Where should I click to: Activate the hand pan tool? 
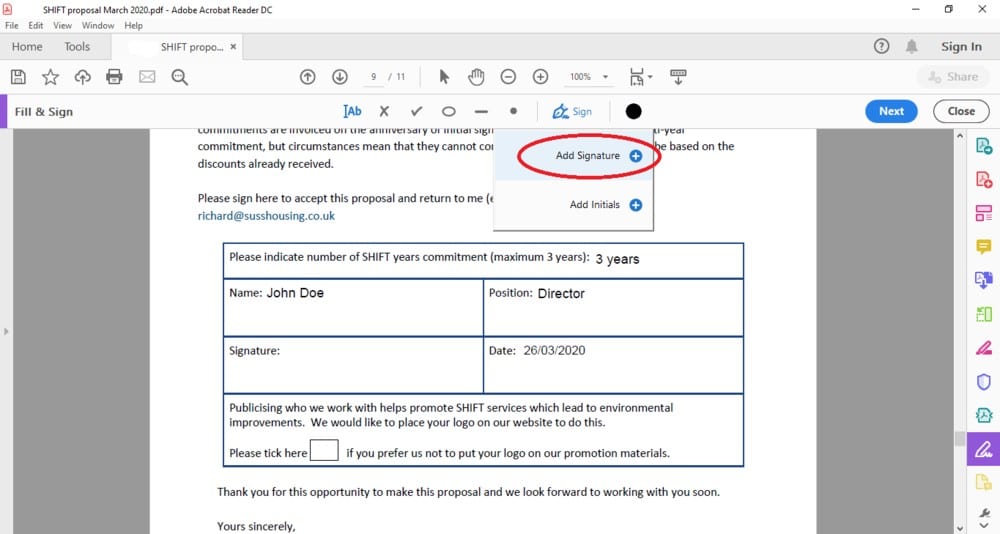point(476,77)
